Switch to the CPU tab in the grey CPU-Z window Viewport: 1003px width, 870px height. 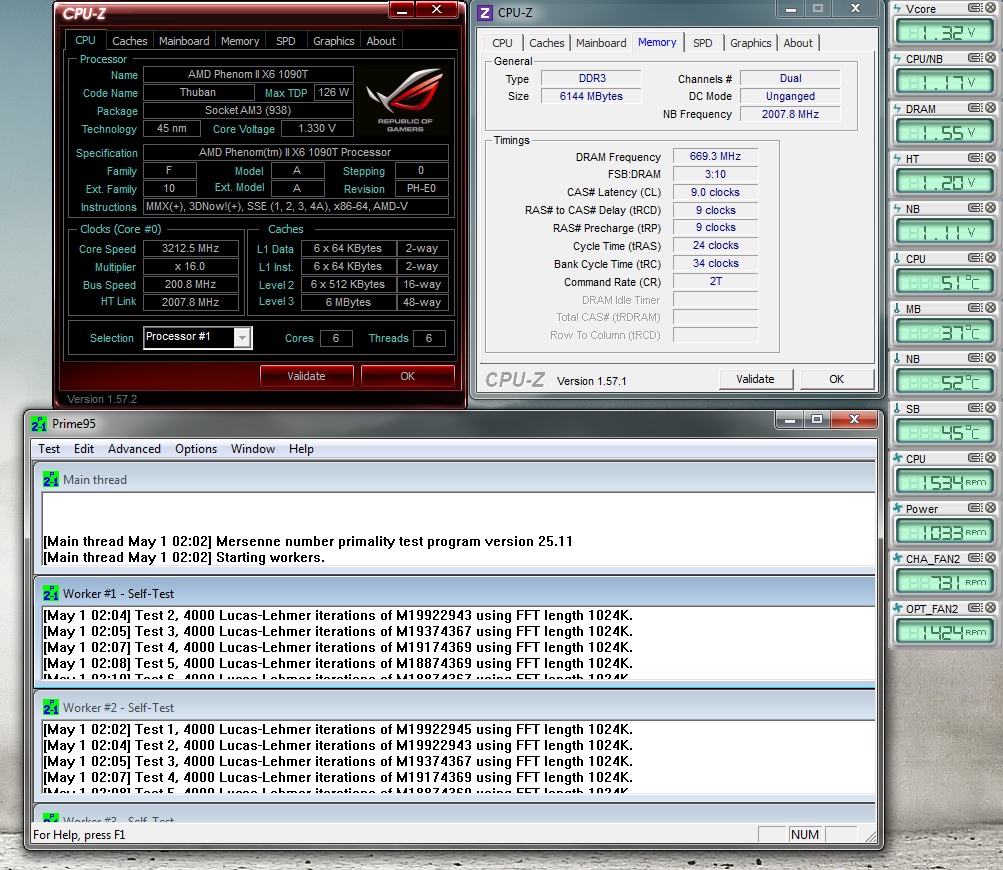[502, 43]
